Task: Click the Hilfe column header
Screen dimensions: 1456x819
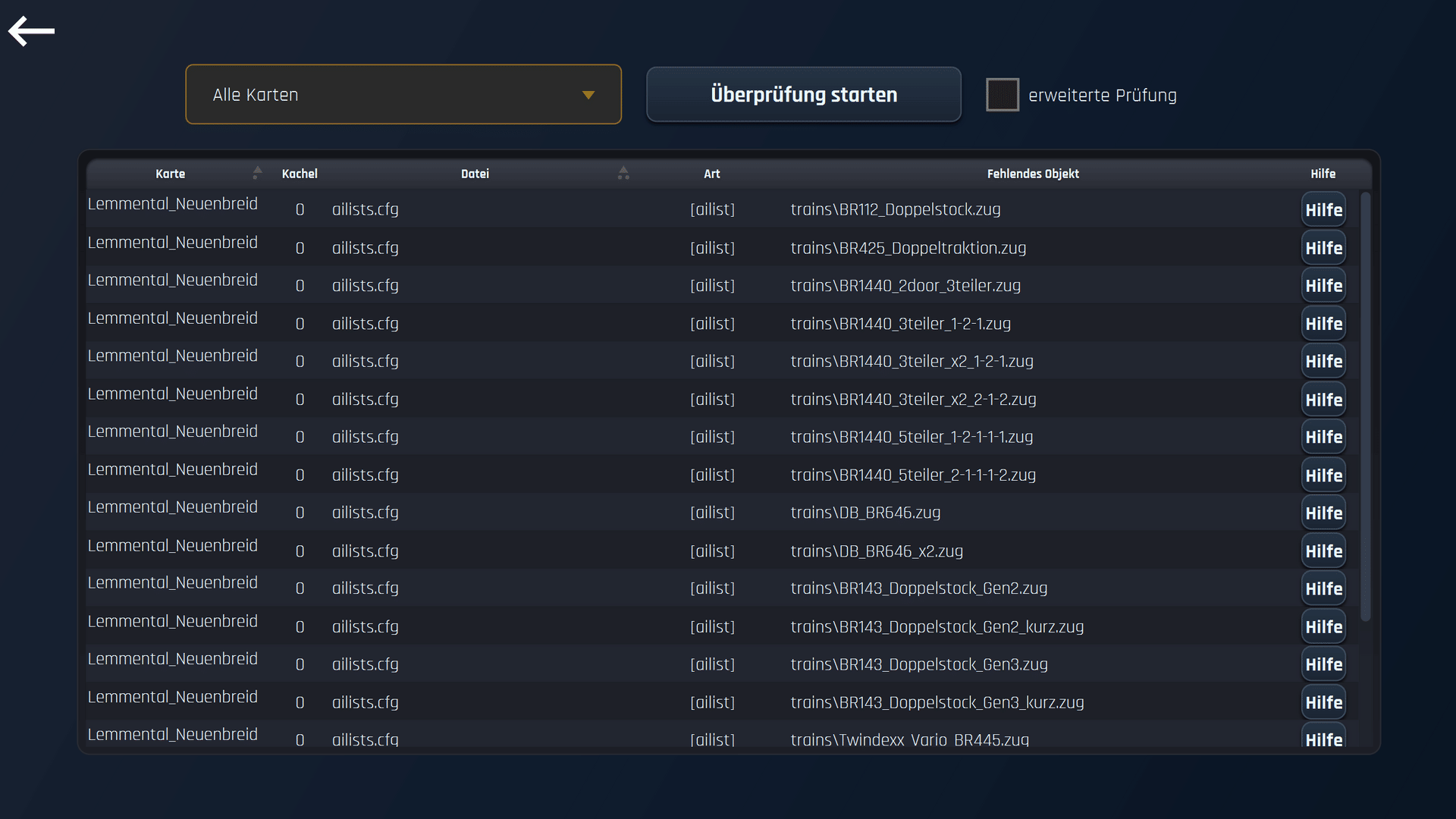Action: (1323, 174)
